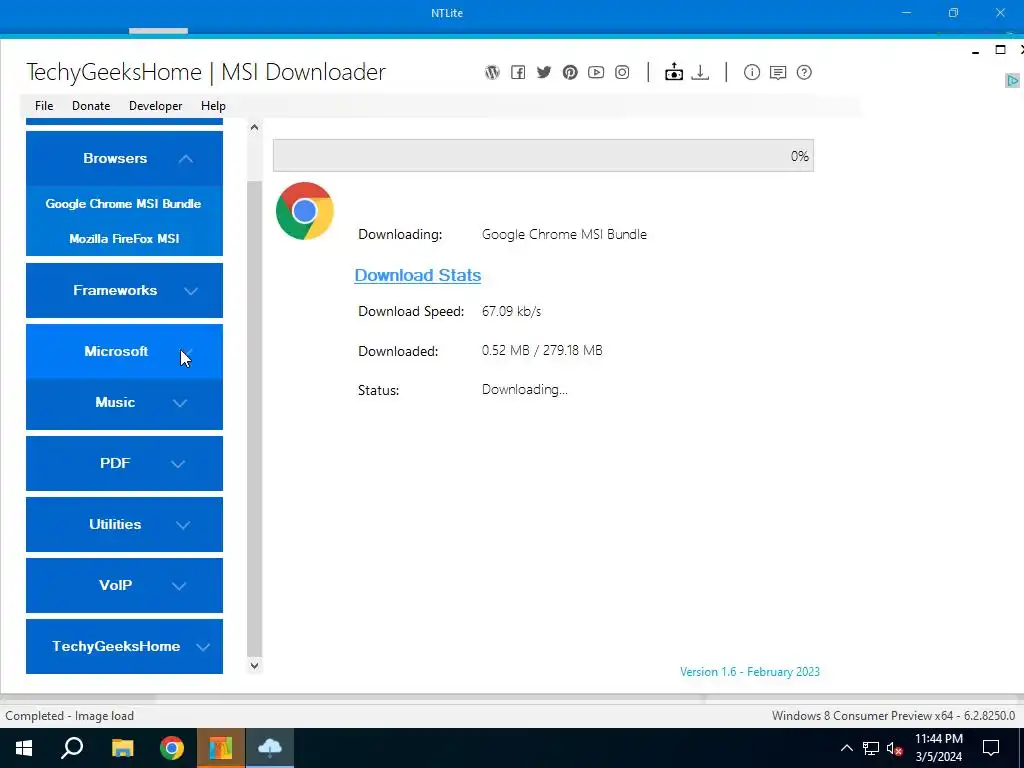Open the Facebook page icon

tap(518, 72)
